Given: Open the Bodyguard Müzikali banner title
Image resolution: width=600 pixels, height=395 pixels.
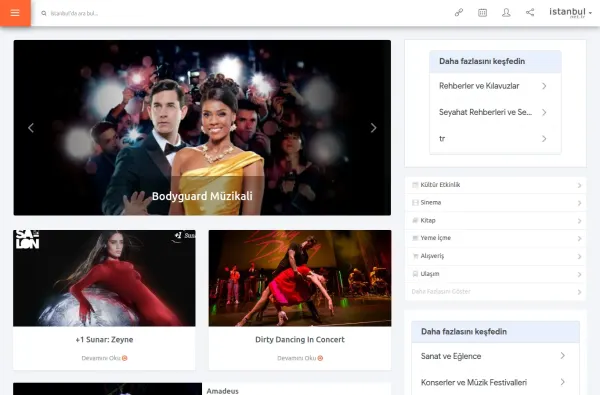Looking at the screenshot, I should coord(202,196).
